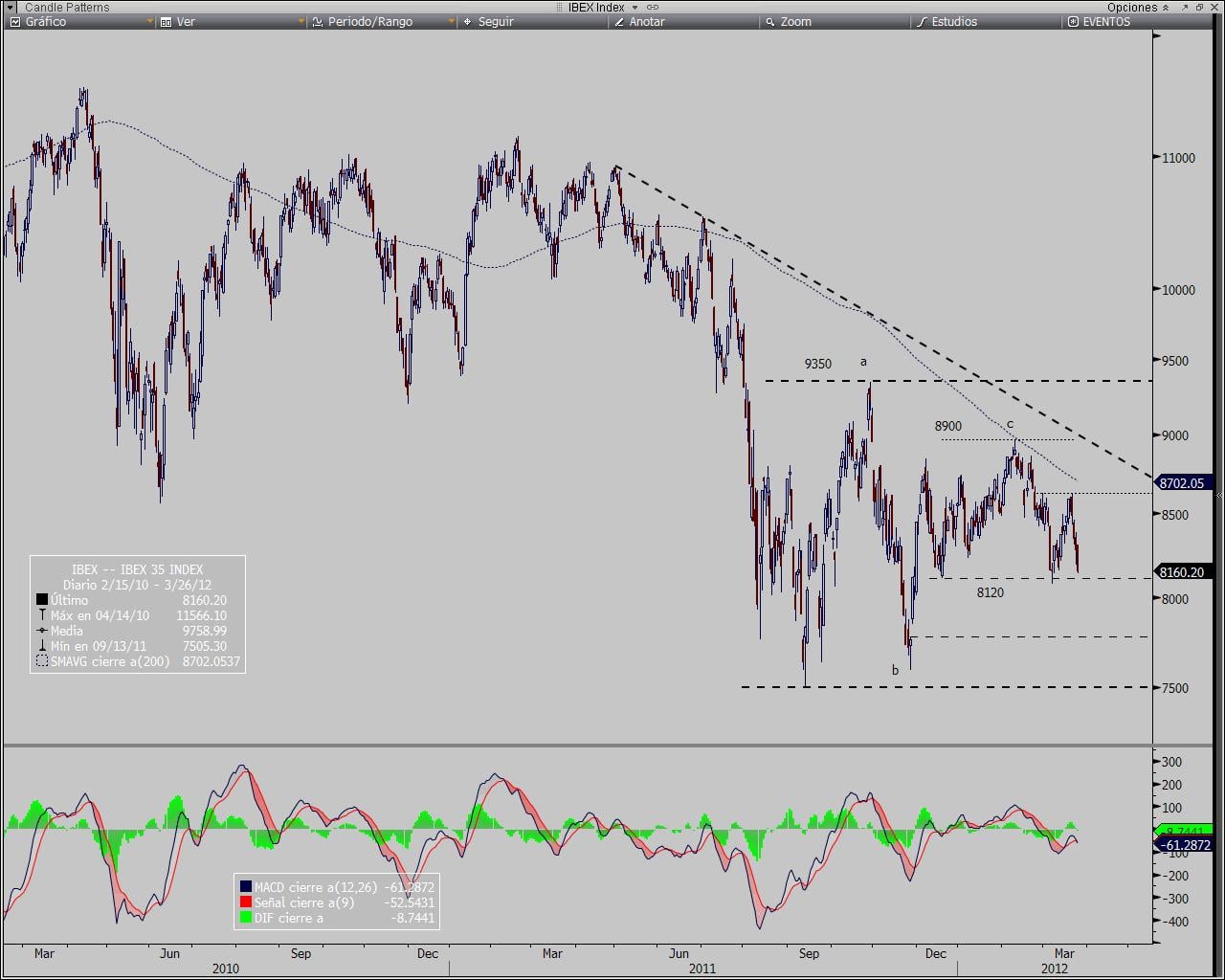Screen dimensions: 1225x980
Task: Click the grip icon left of IBEX Index
Action: pos(560,7)
